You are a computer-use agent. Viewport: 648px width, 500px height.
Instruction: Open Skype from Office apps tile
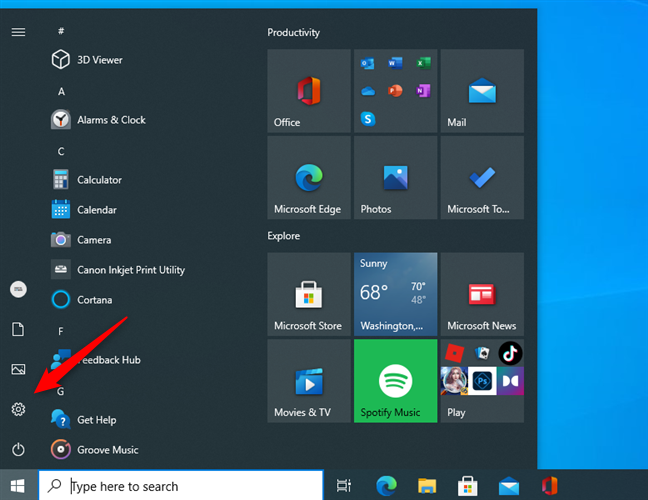tap(368, 119)
